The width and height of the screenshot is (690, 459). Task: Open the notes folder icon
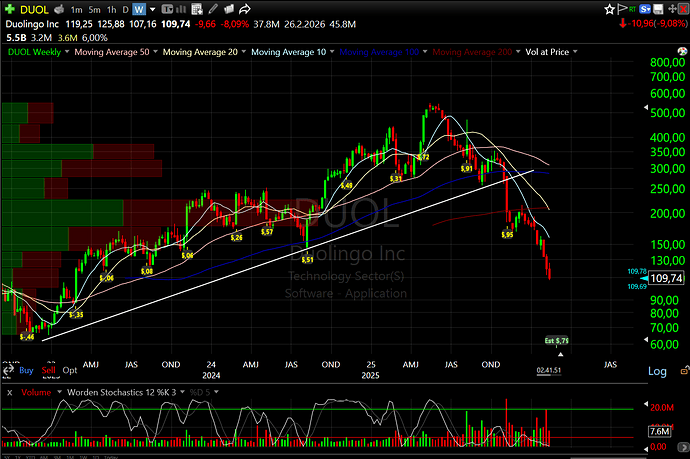coord(229,9)
